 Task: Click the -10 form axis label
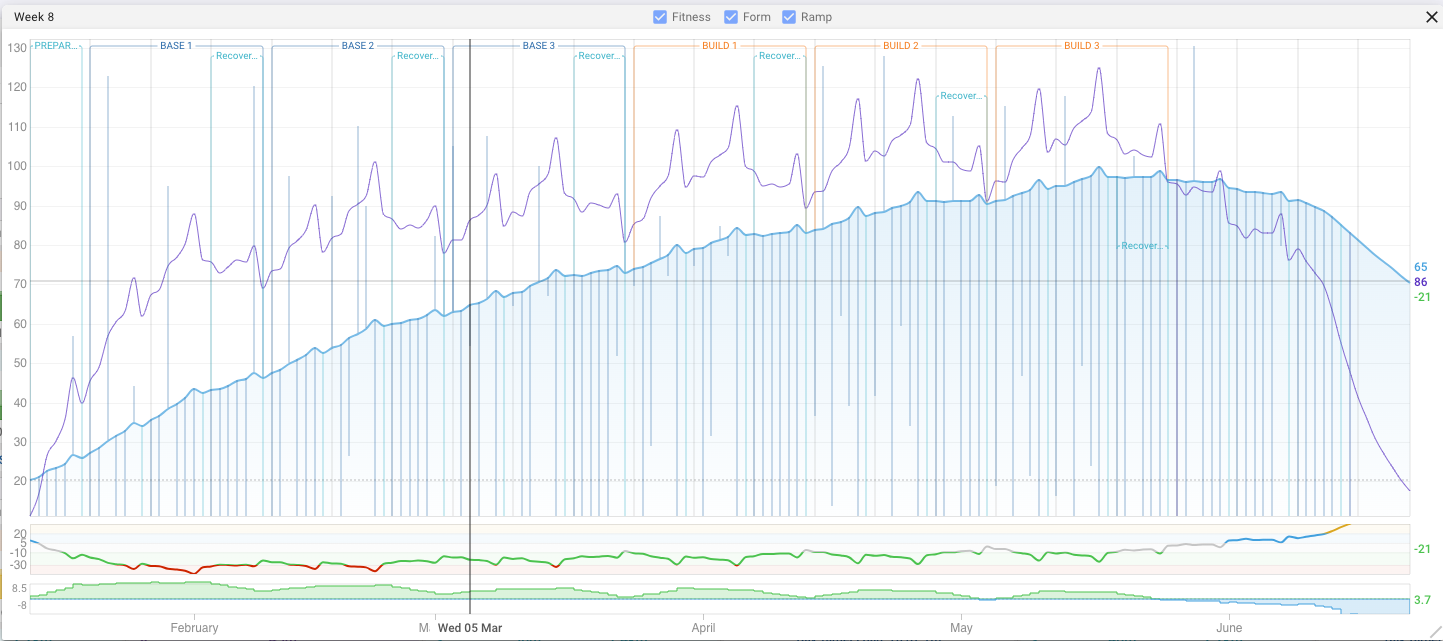click(18, 553)
